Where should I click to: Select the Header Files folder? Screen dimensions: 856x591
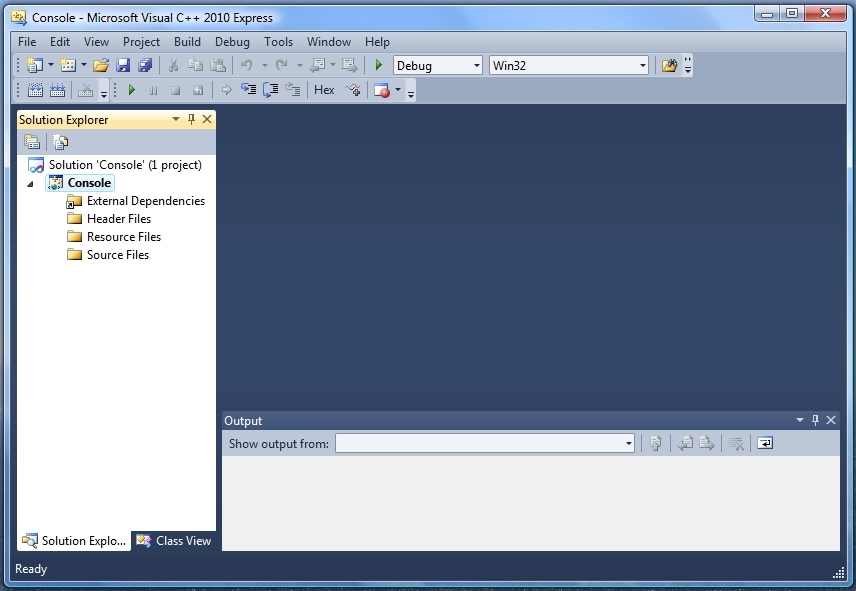click(118, 219)
